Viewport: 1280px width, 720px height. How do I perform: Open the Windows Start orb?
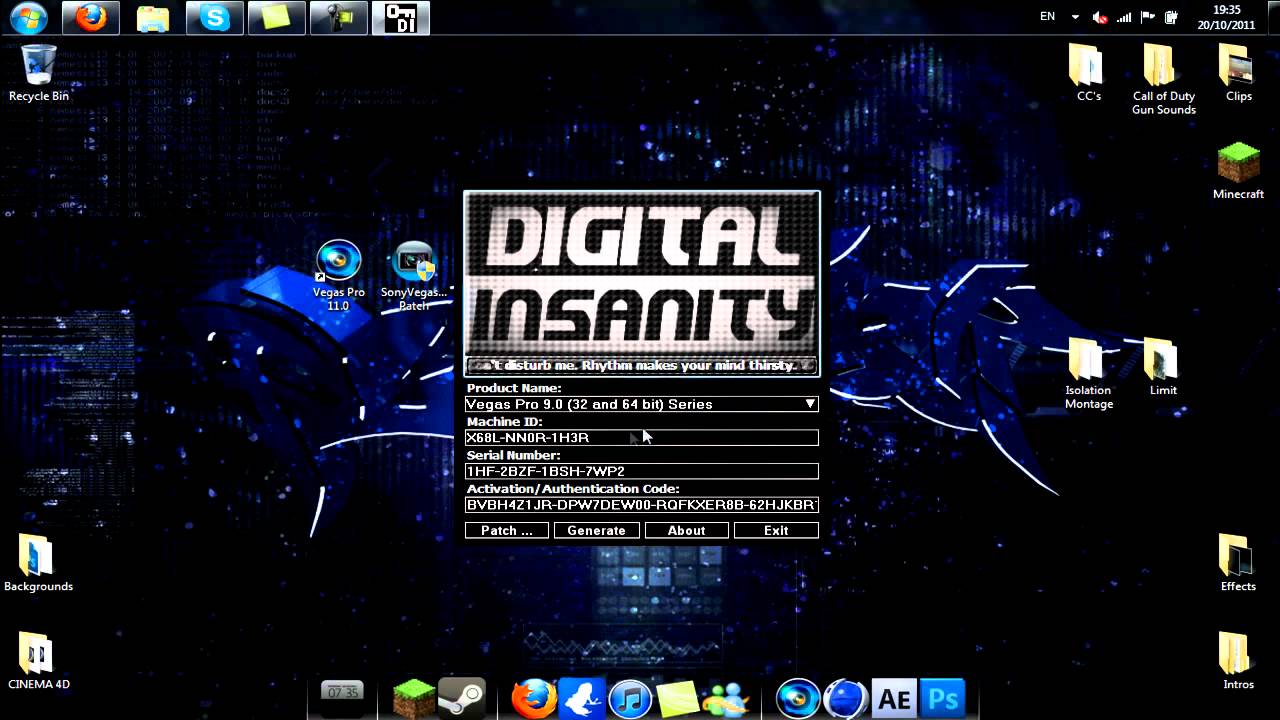pos(28,17)
